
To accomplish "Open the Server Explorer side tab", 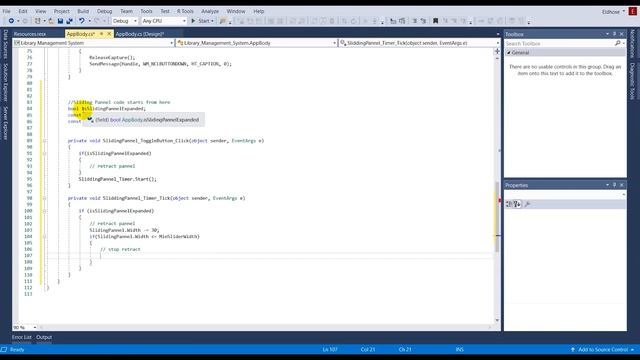I will pos(6,123).
